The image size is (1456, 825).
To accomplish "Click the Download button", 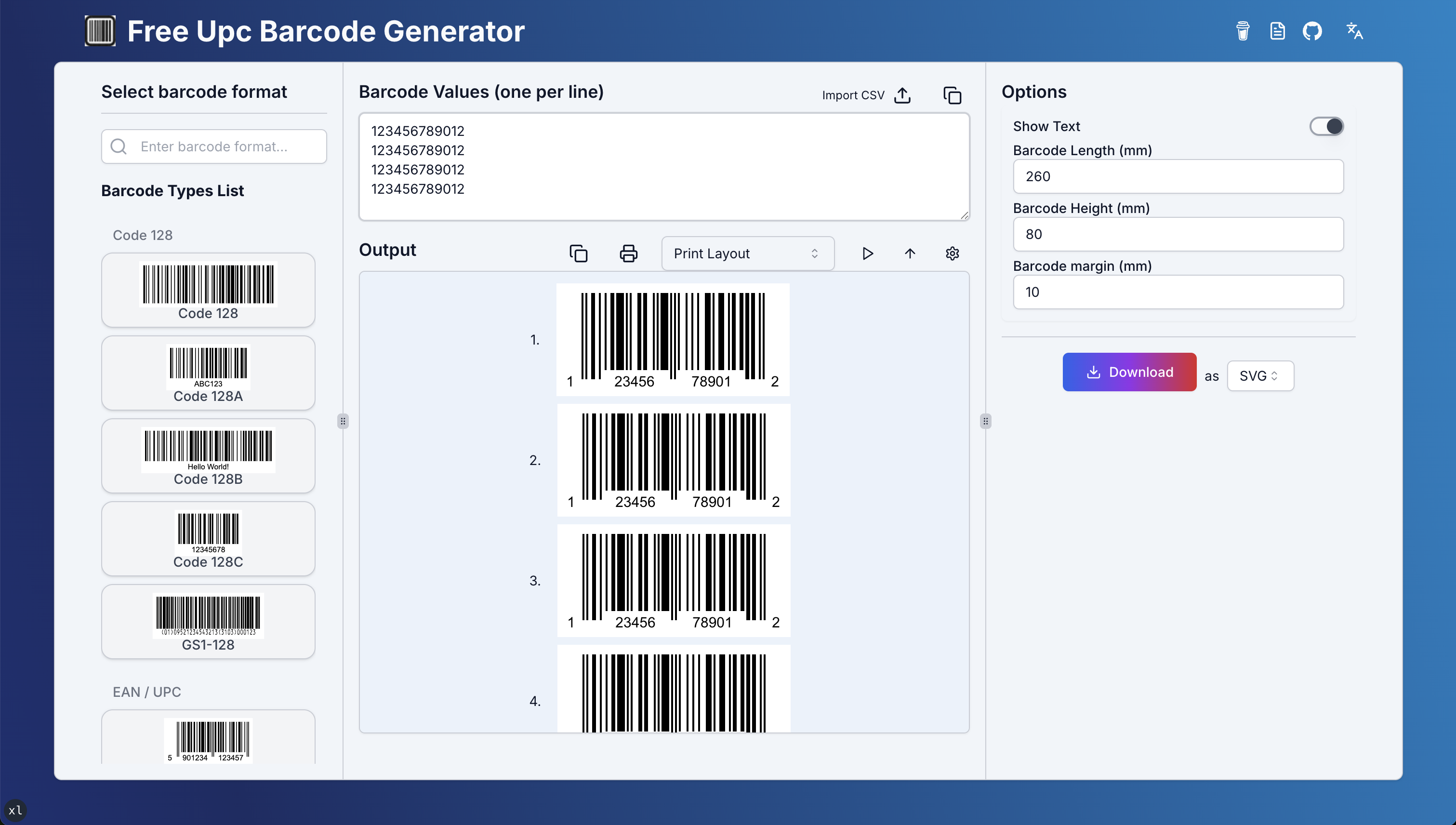I will [1129, 373].
